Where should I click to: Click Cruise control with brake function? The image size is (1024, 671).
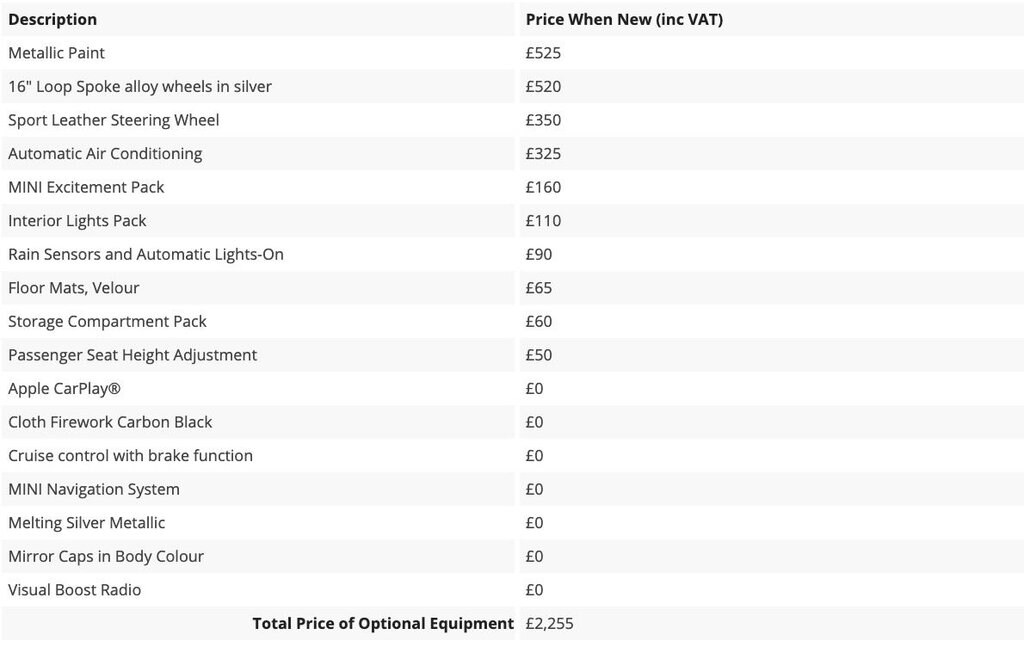point(130,455)
